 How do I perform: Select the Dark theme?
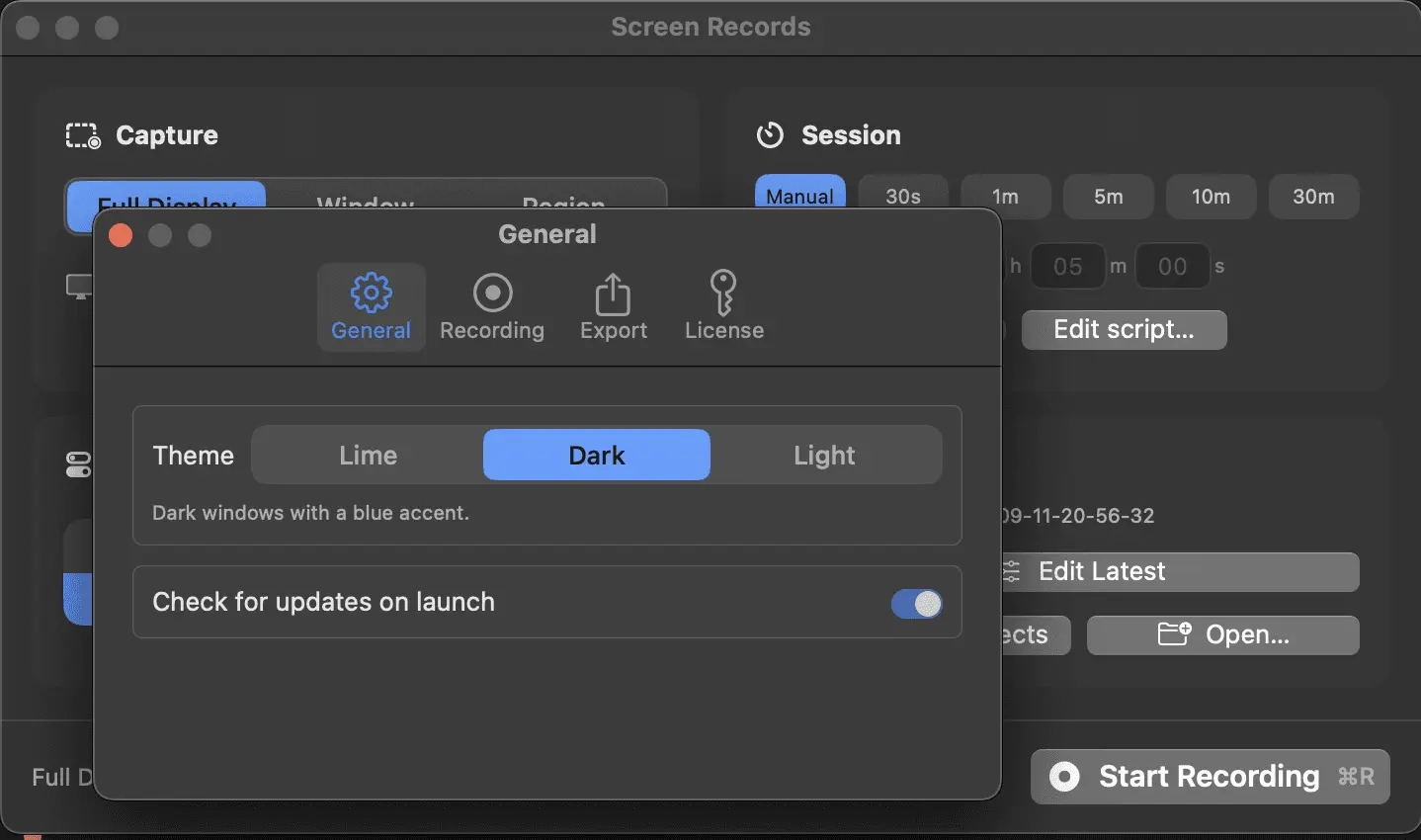point(597,456)
